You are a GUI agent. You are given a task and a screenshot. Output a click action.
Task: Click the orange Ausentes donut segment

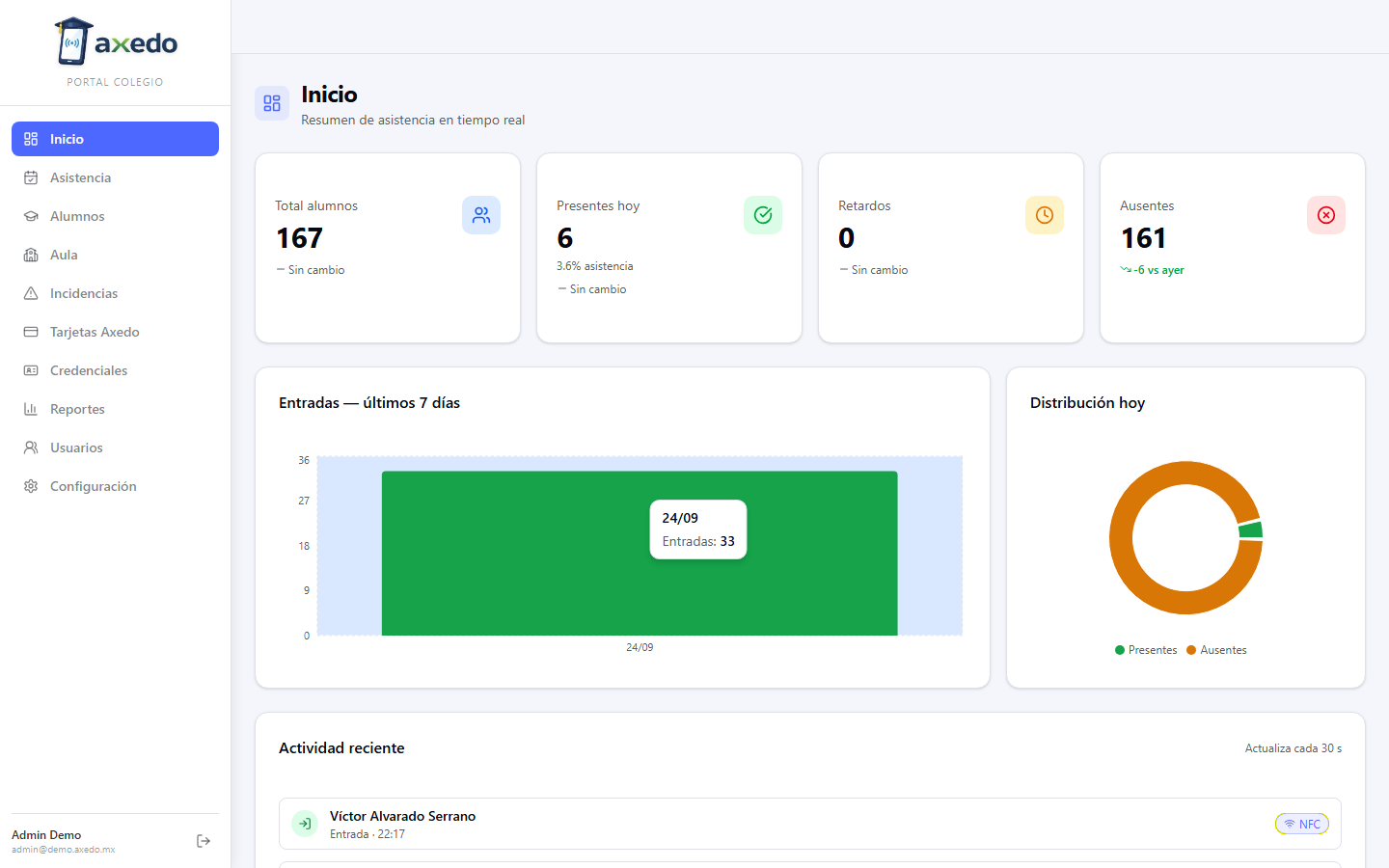coord(1121,538)
